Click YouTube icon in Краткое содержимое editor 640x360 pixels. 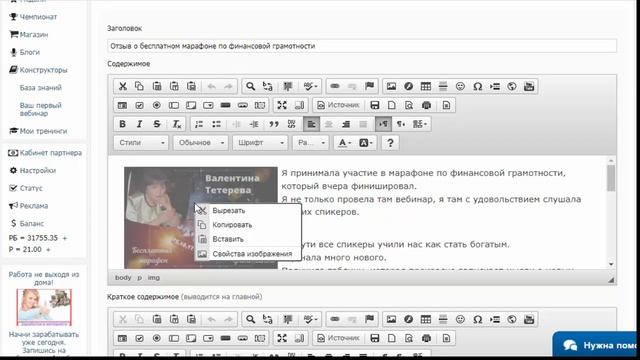529,319
